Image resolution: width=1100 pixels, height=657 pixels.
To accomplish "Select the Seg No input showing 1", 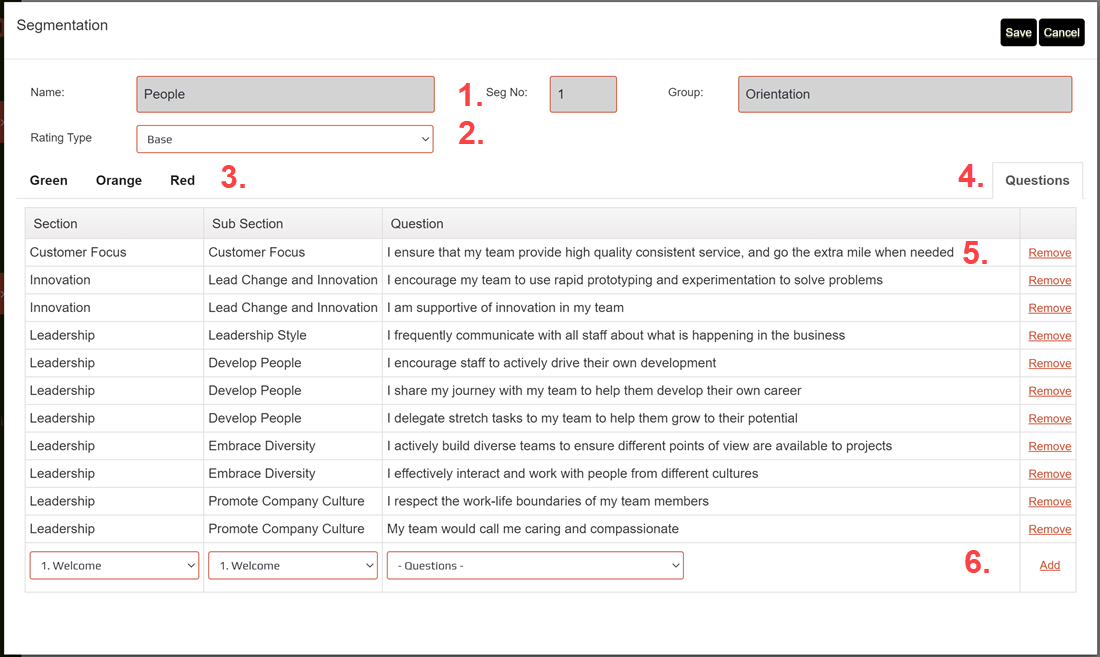I will coord(583,93).
